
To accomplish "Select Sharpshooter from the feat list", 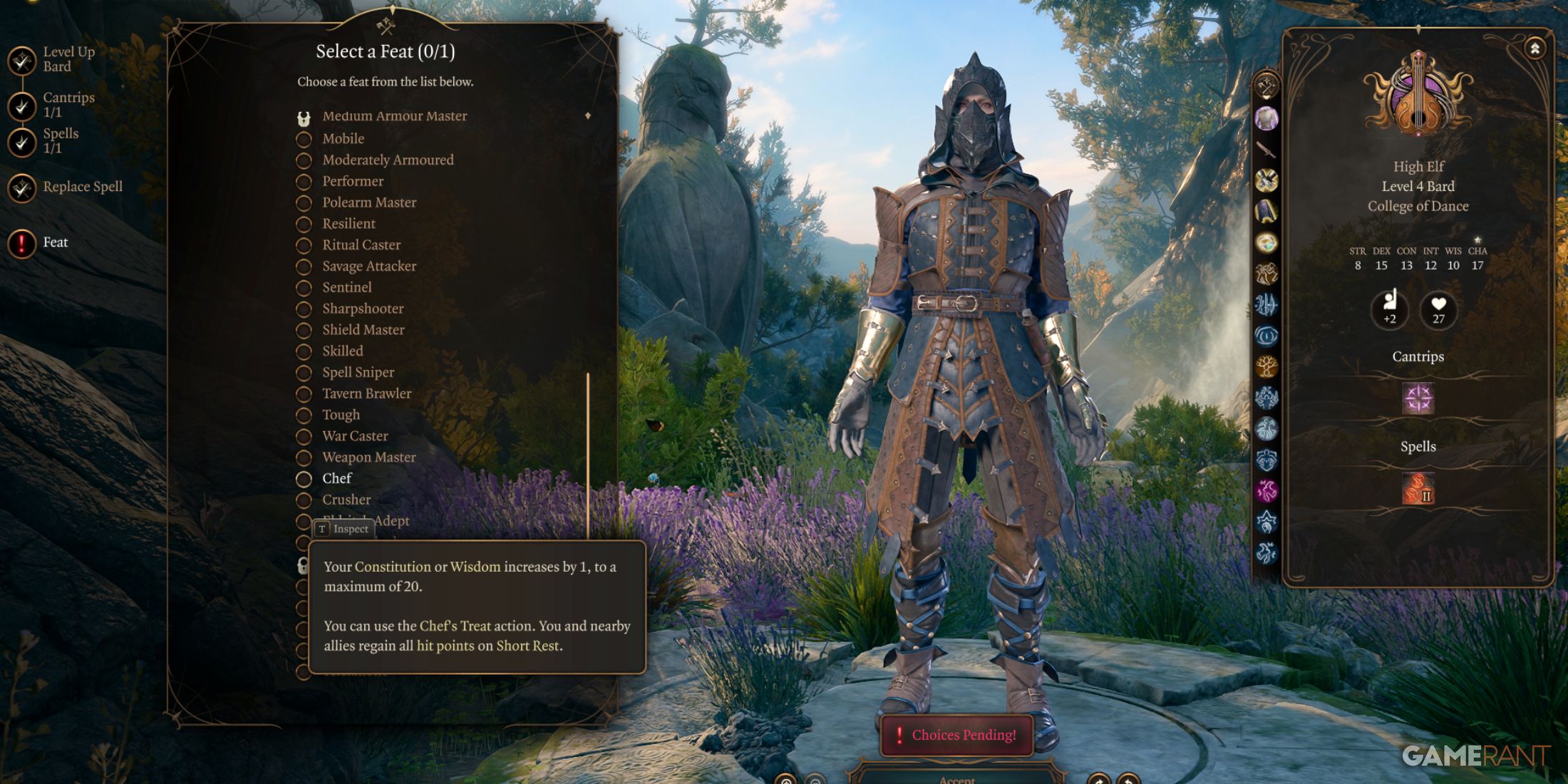I will [362, 308].
